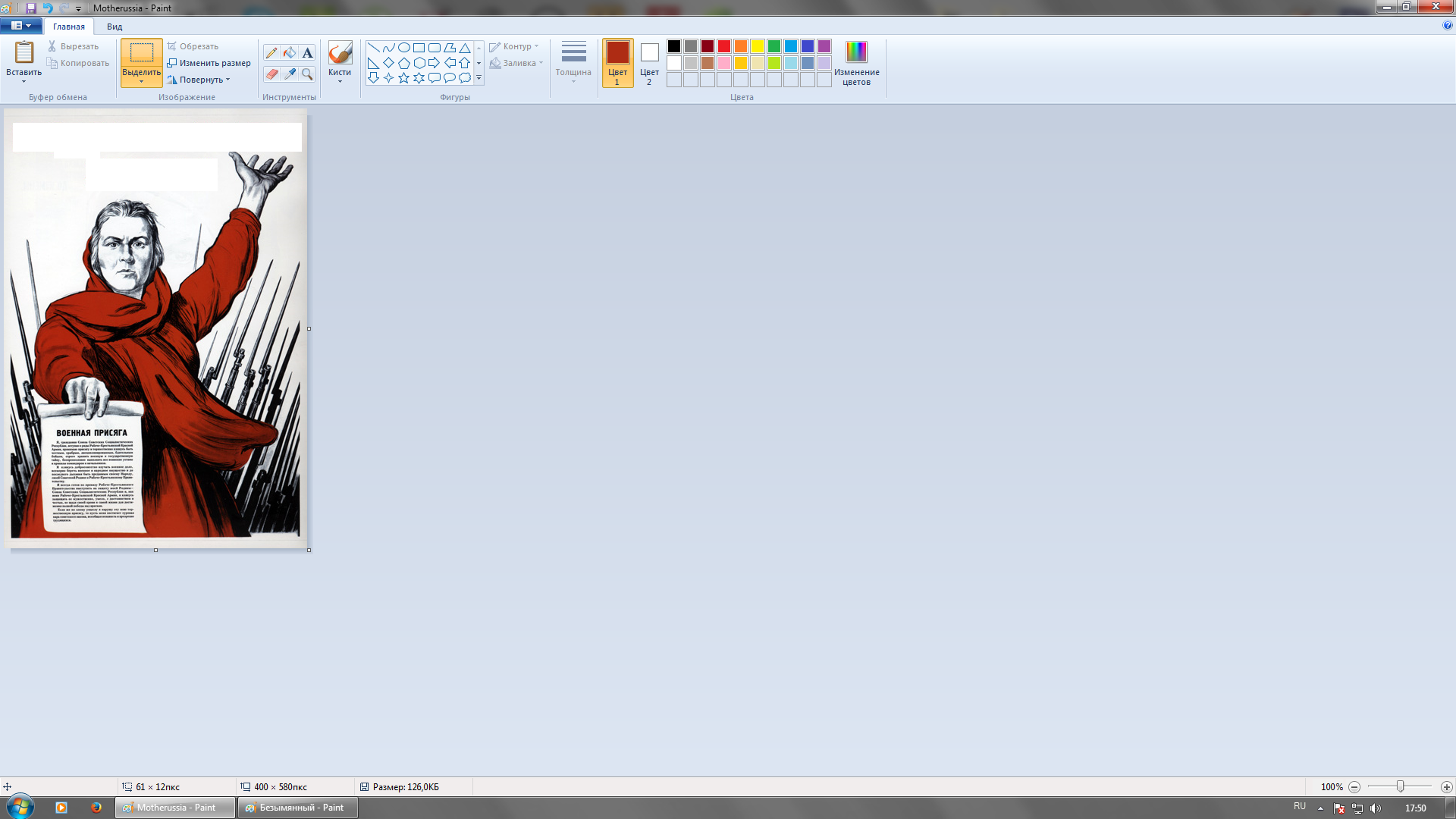Click Resize (Изменить размер) button

click(209, 63)
